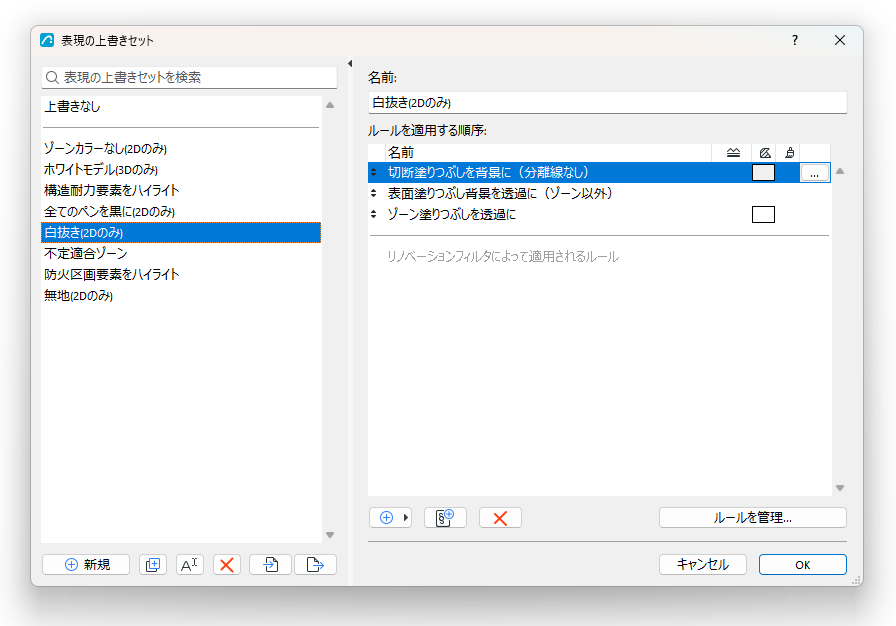896x626 pixels.
Task: Select rule 表面塗りつぶし背景を透過に（ゾーン以外）
Action: point(599,193)
